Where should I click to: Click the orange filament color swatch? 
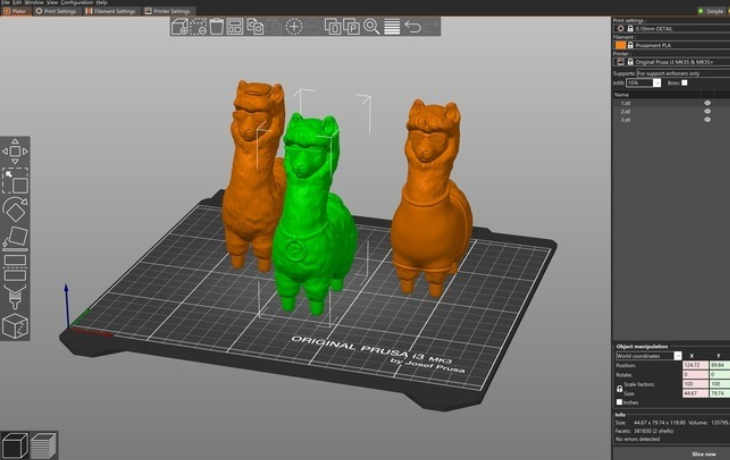click(x=620, y=45)
